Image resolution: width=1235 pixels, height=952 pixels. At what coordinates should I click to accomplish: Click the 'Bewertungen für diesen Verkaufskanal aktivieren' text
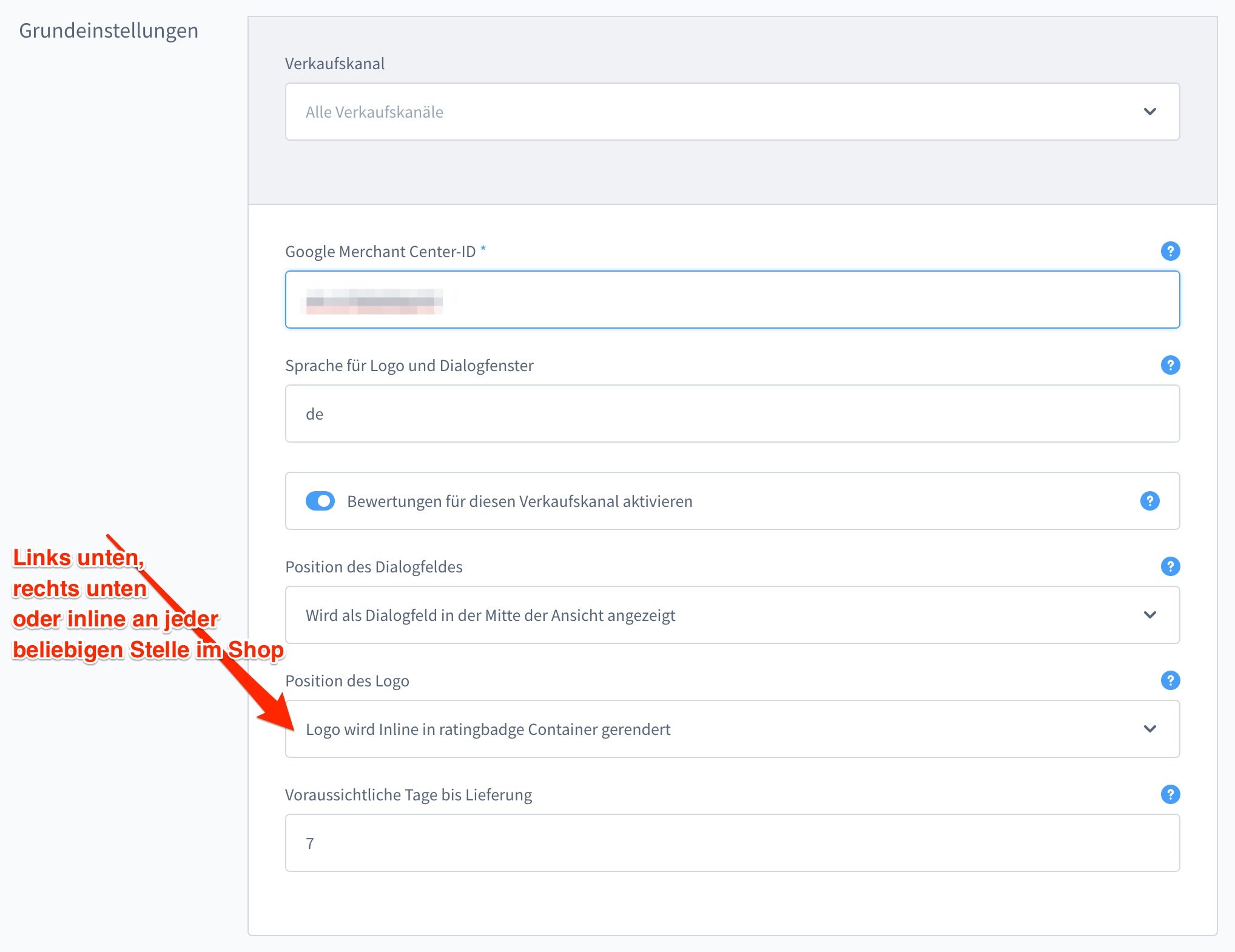(520, 501)
